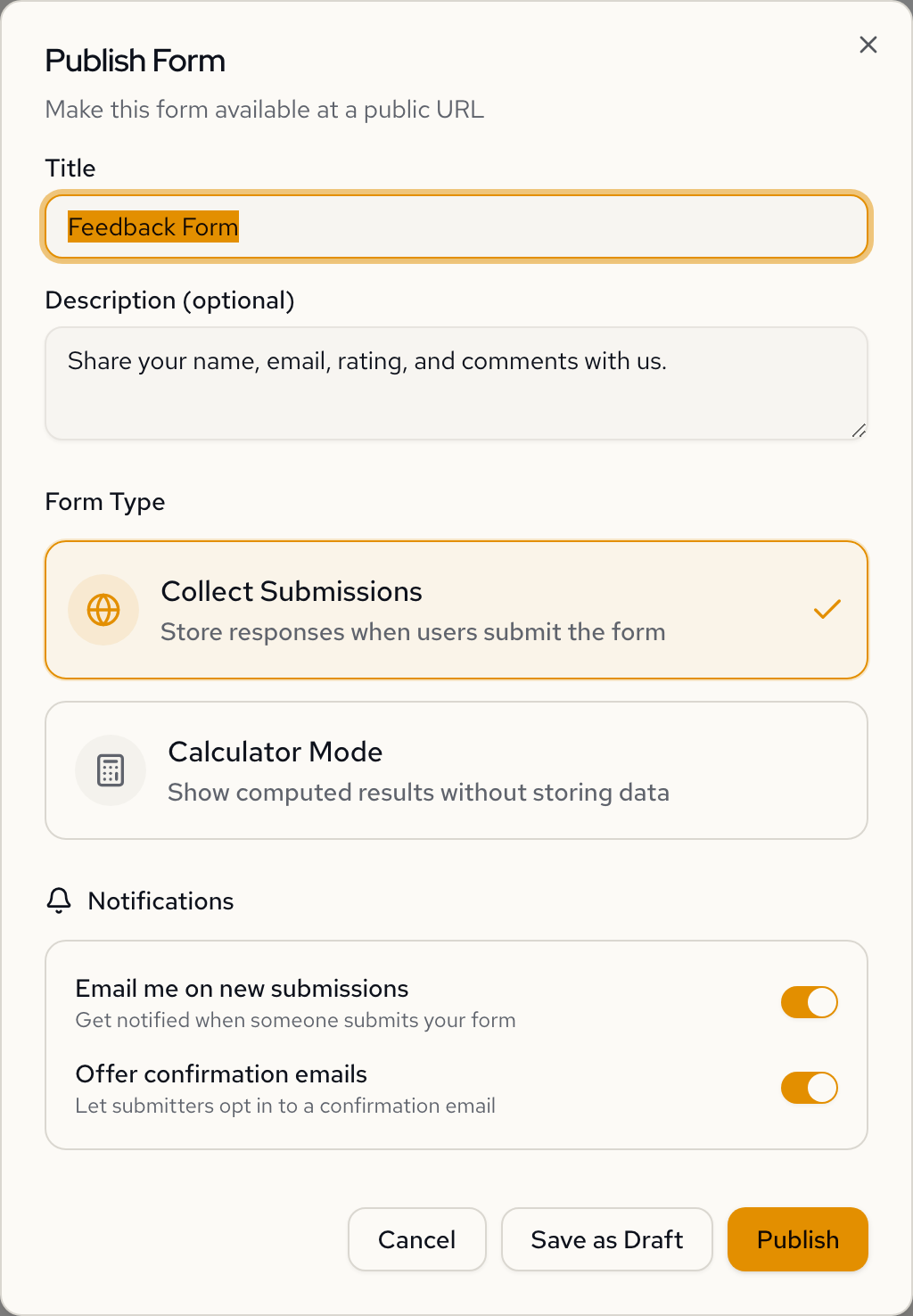The height and width of the screenshot is (1316, 913).
Task: Turn off the Offer confirmation emails switch
Action: [809, 1088]
